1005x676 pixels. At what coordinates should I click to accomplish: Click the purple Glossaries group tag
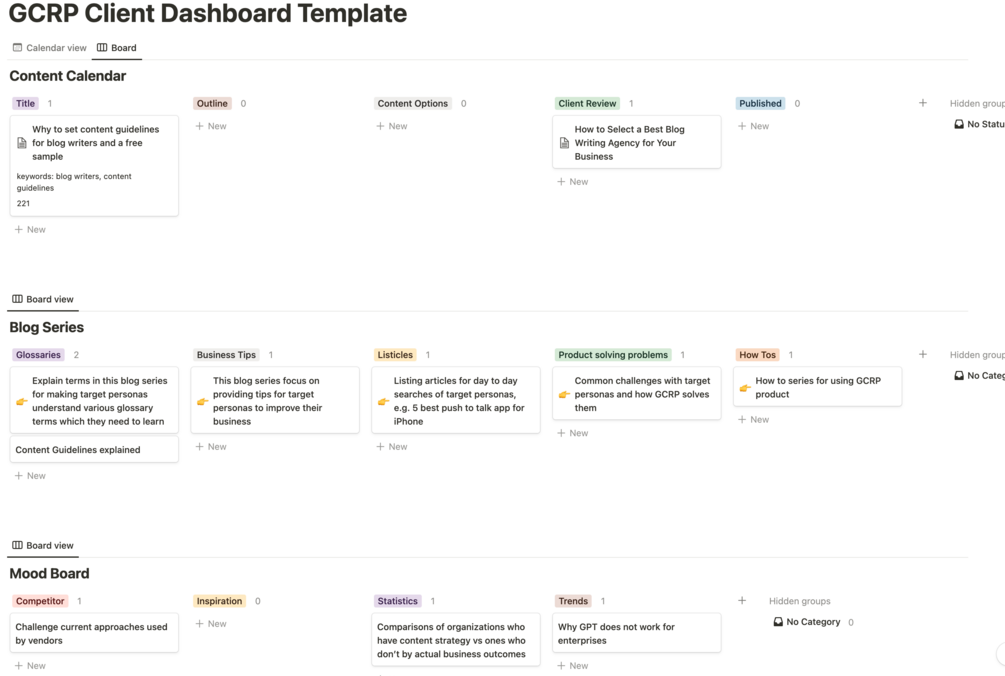click(38, 355)
